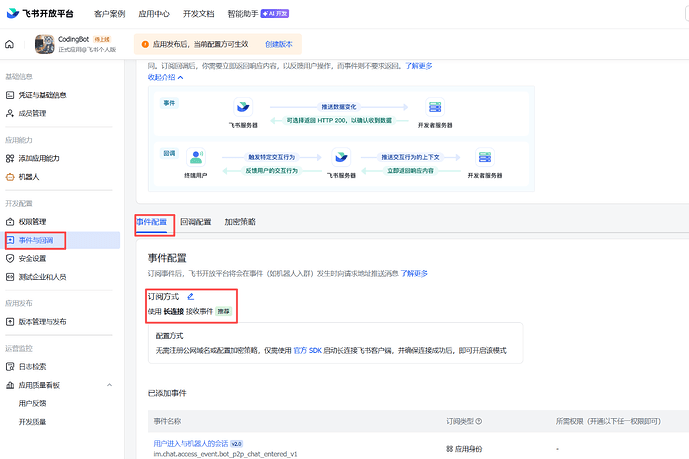Collapse the intro via 收起介绍

[165, 77]
